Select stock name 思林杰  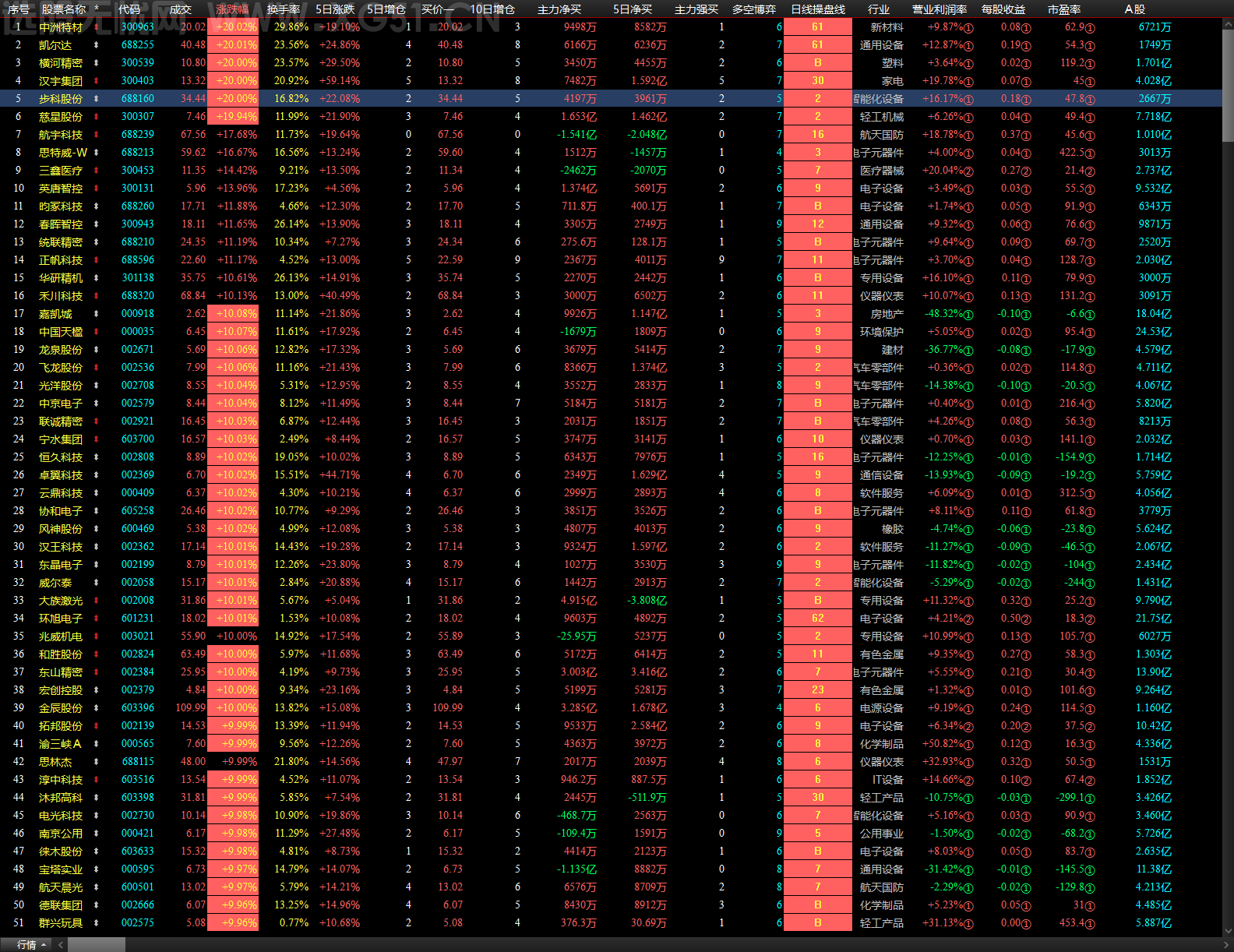pos(55,762)
